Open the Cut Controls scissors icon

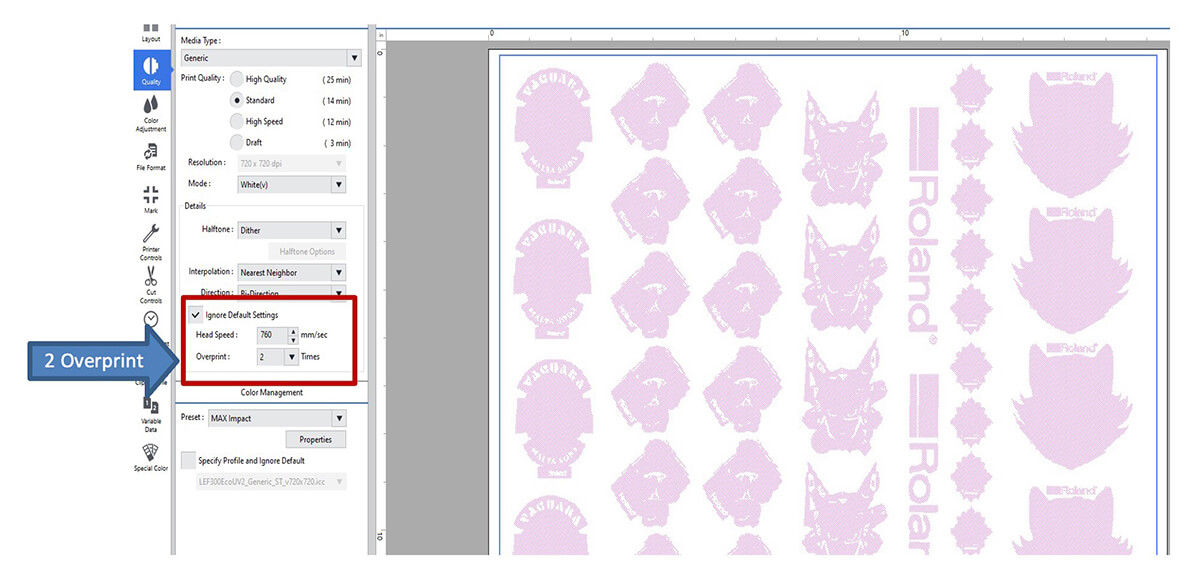[150, 285]
